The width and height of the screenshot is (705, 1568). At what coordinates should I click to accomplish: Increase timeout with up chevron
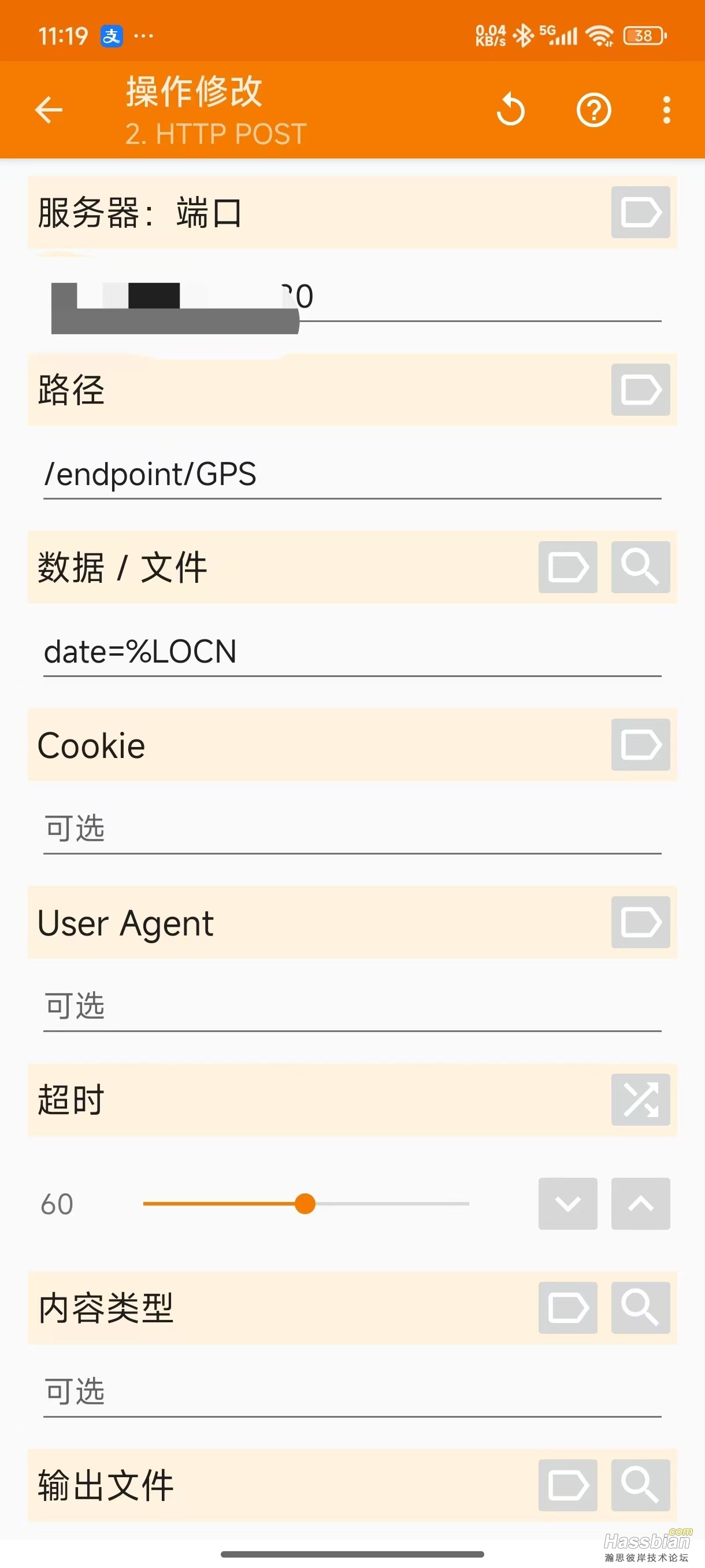point(640,1203)
